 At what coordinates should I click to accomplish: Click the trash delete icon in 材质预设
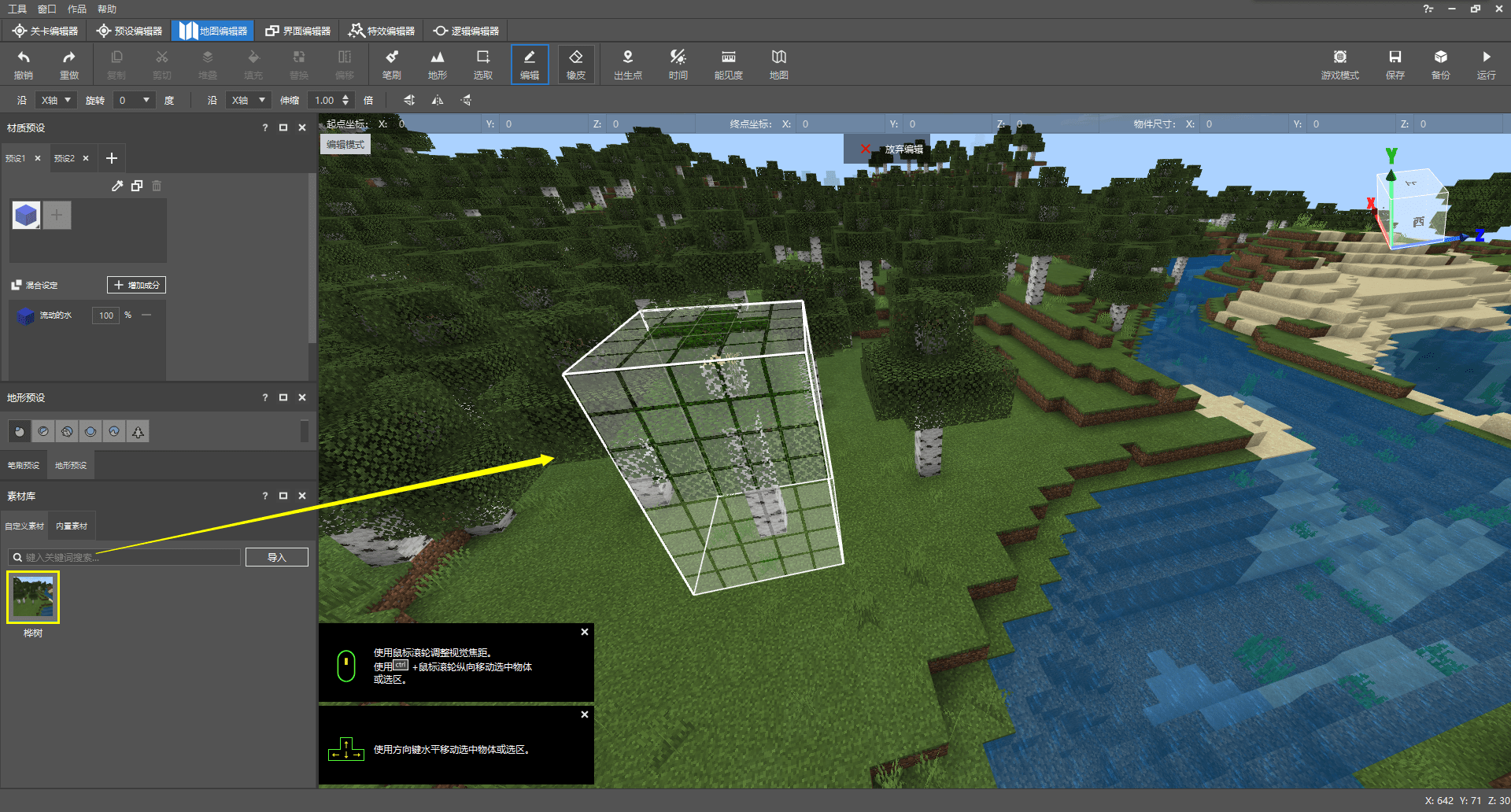(x=157, y=186)
